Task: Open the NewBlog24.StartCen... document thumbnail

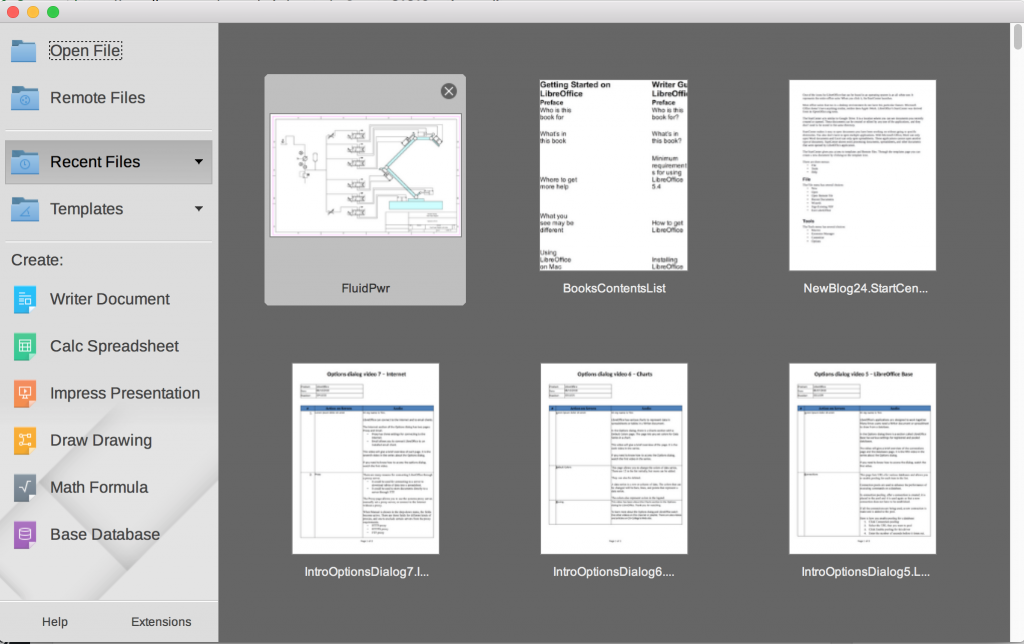Action: (862, 175)
